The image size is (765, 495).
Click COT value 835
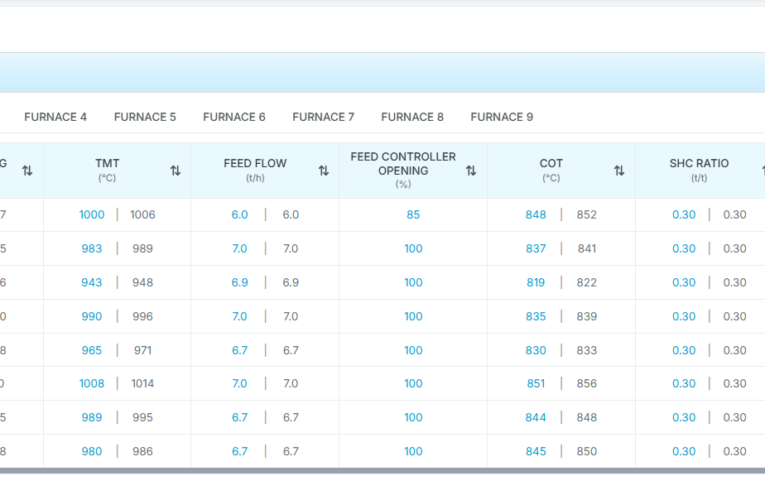536,317
